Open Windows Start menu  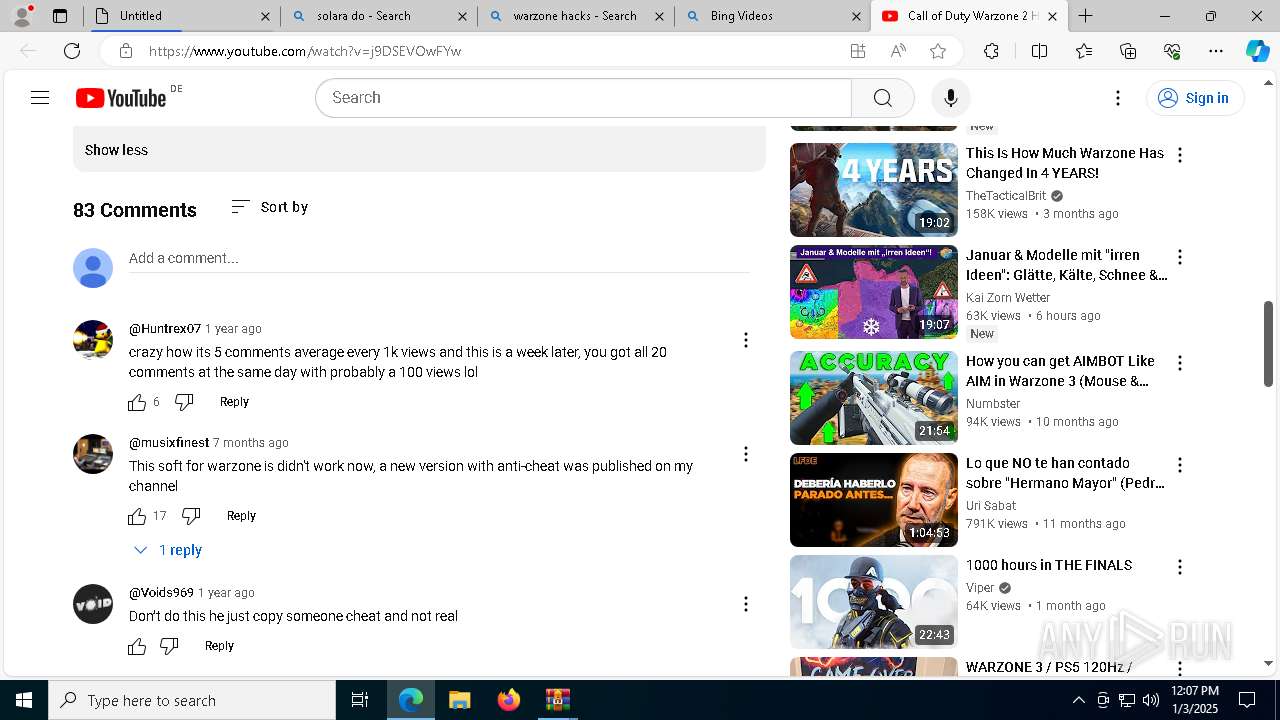(24, 700)
